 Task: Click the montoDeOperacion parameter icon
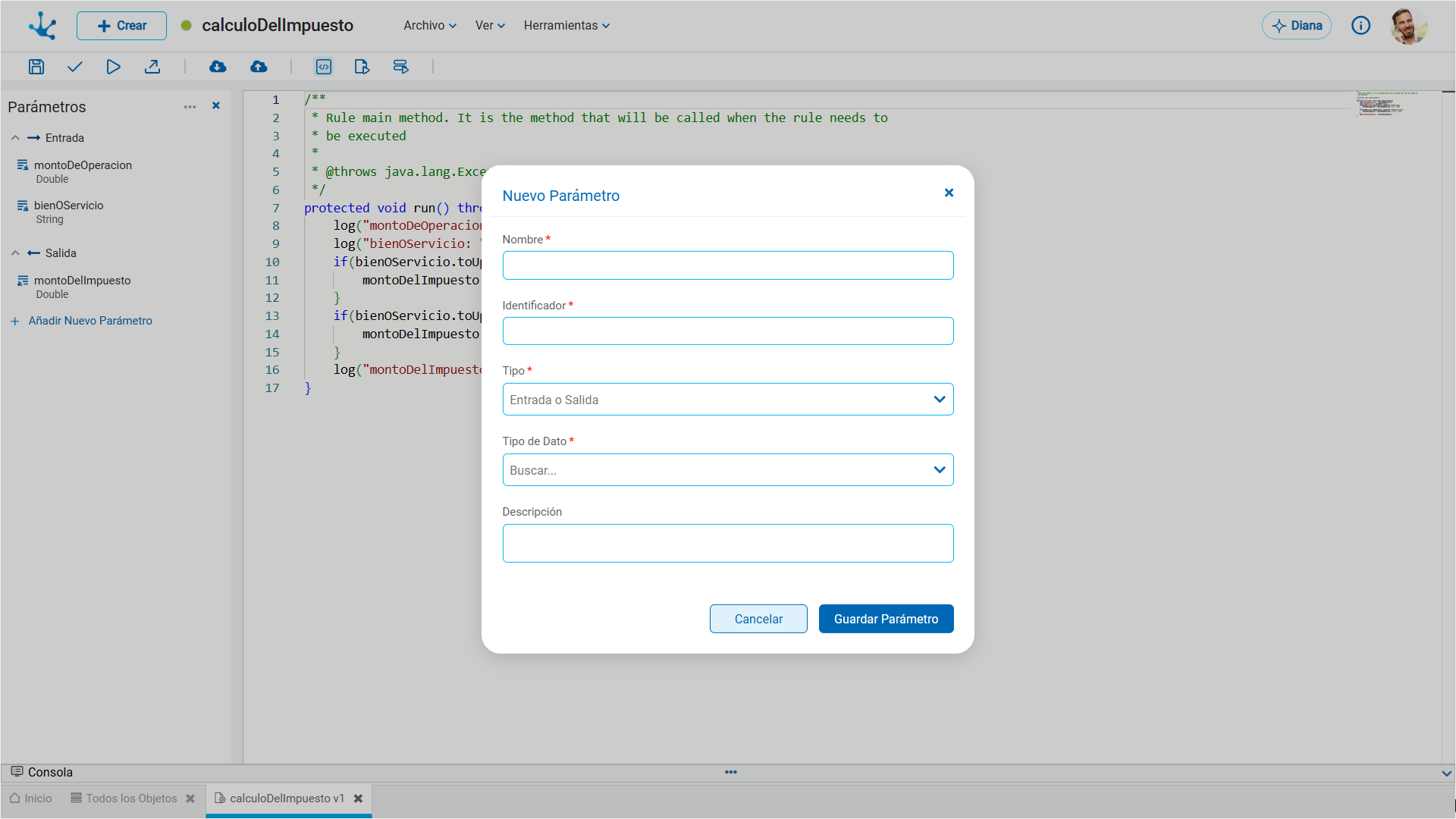(23, 165)
